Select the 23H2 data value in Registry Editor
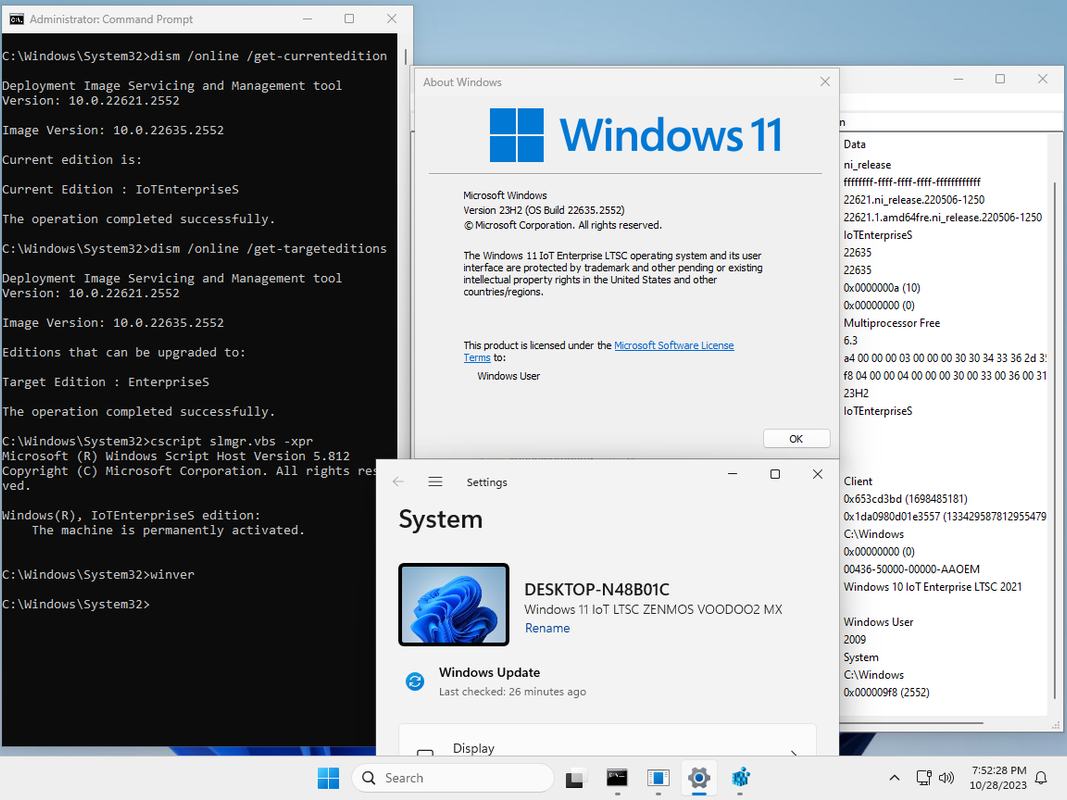The height and width of the screenshot is (800, 1067). point(856,393)
